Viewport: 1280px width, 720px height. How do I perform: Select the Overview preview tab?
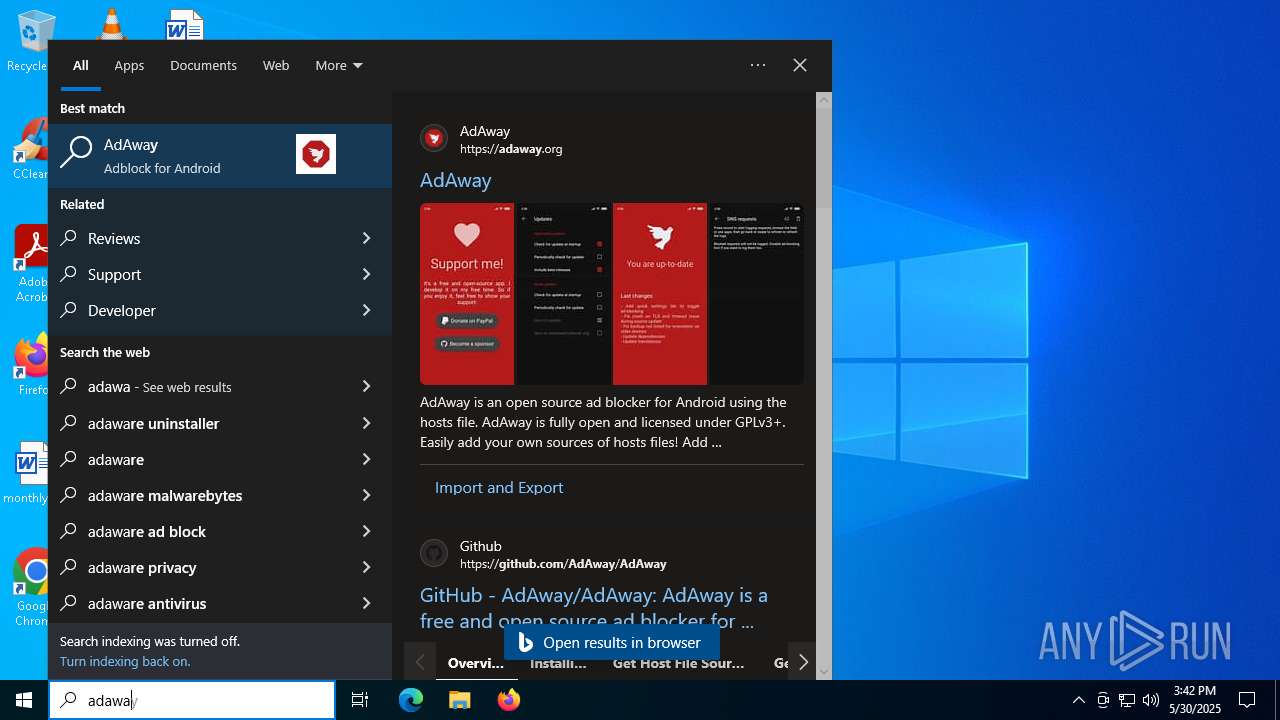tap(476, 663)
